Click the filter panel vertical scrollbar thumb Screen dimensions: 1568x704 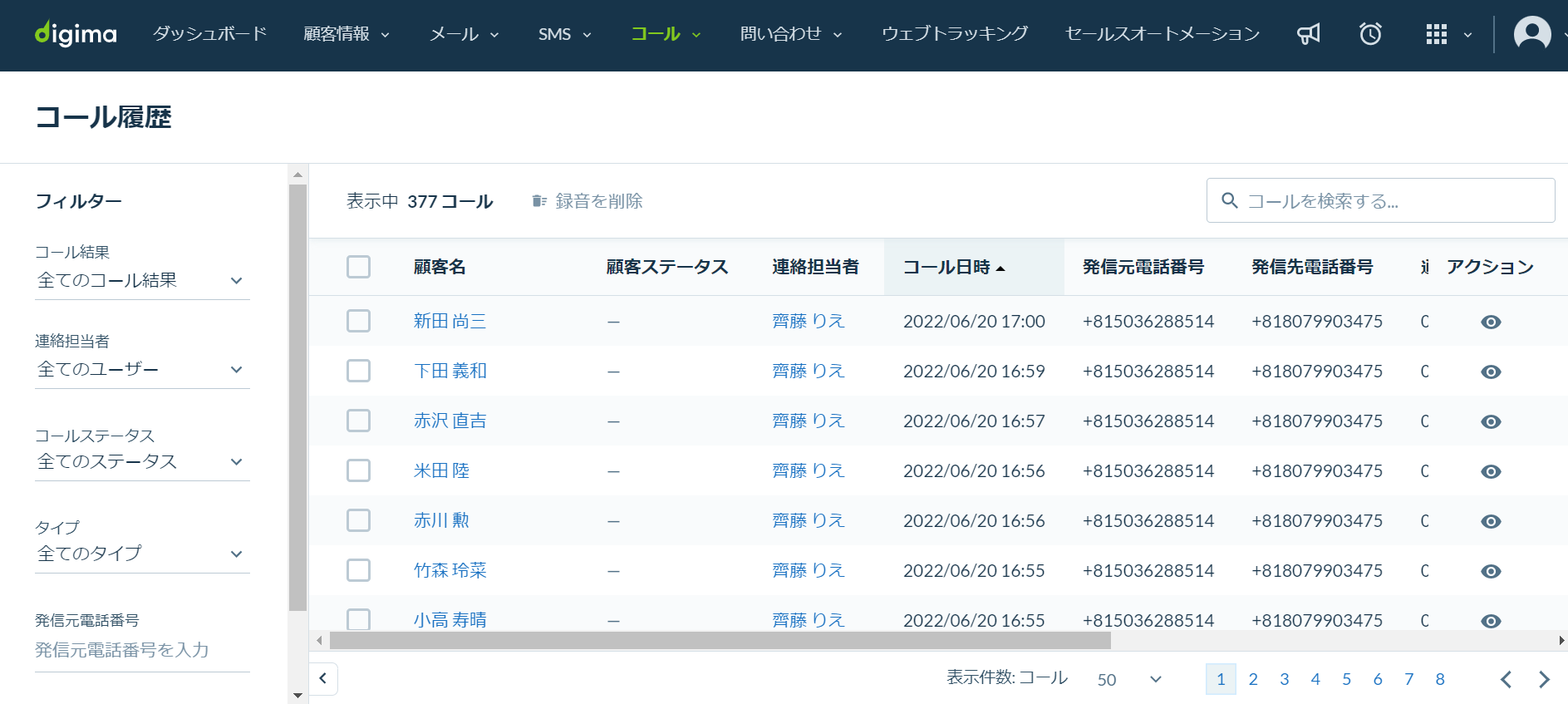pyautogui.click(x=298, y=398)
